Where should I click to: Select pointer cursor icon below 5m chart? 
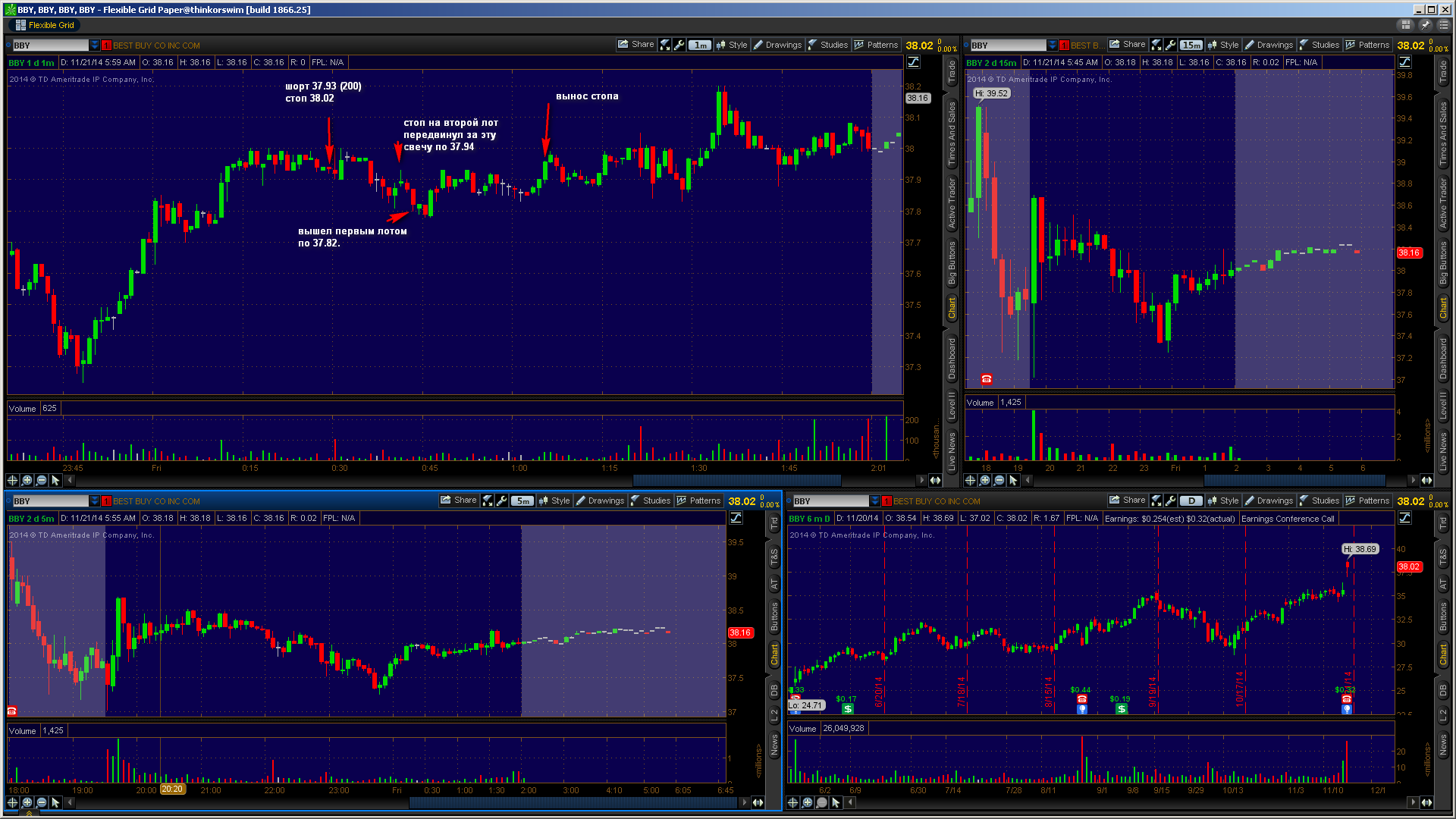(x=55, y=802)
